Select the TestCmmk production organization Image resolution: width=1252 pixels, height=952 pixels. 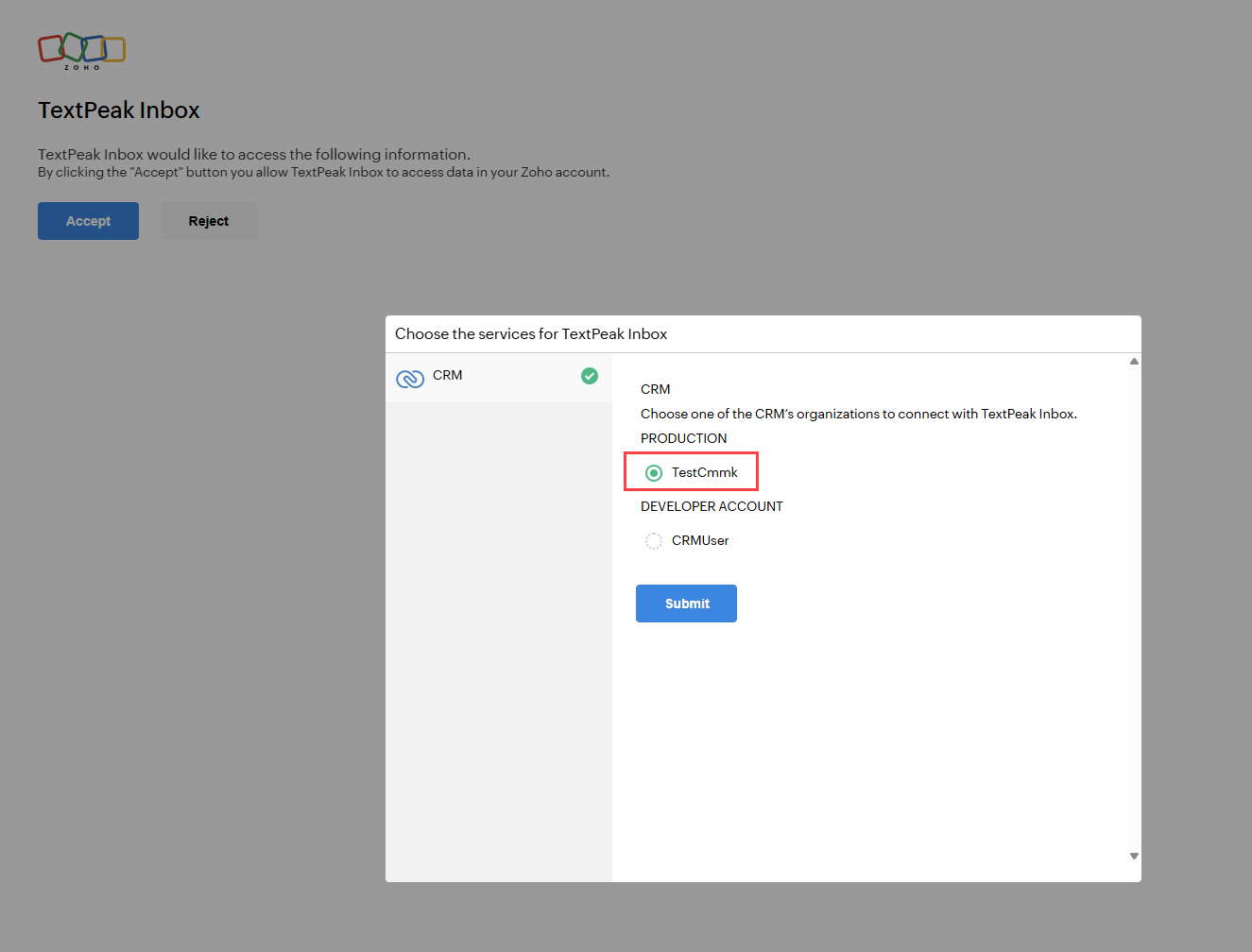pos(653,472)
